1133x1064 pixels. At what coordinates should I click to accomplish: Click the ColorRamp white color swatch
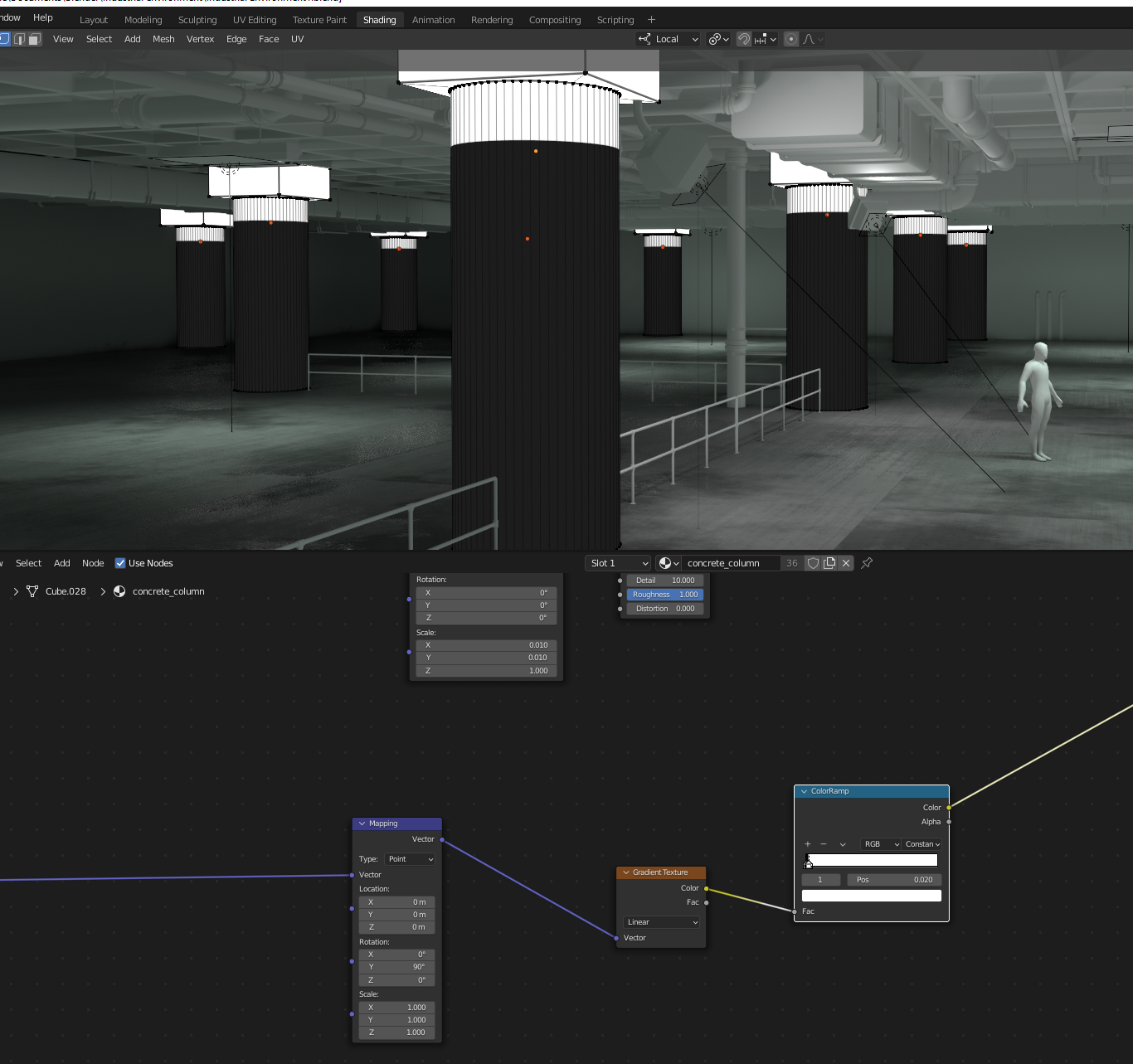point(872,896)
